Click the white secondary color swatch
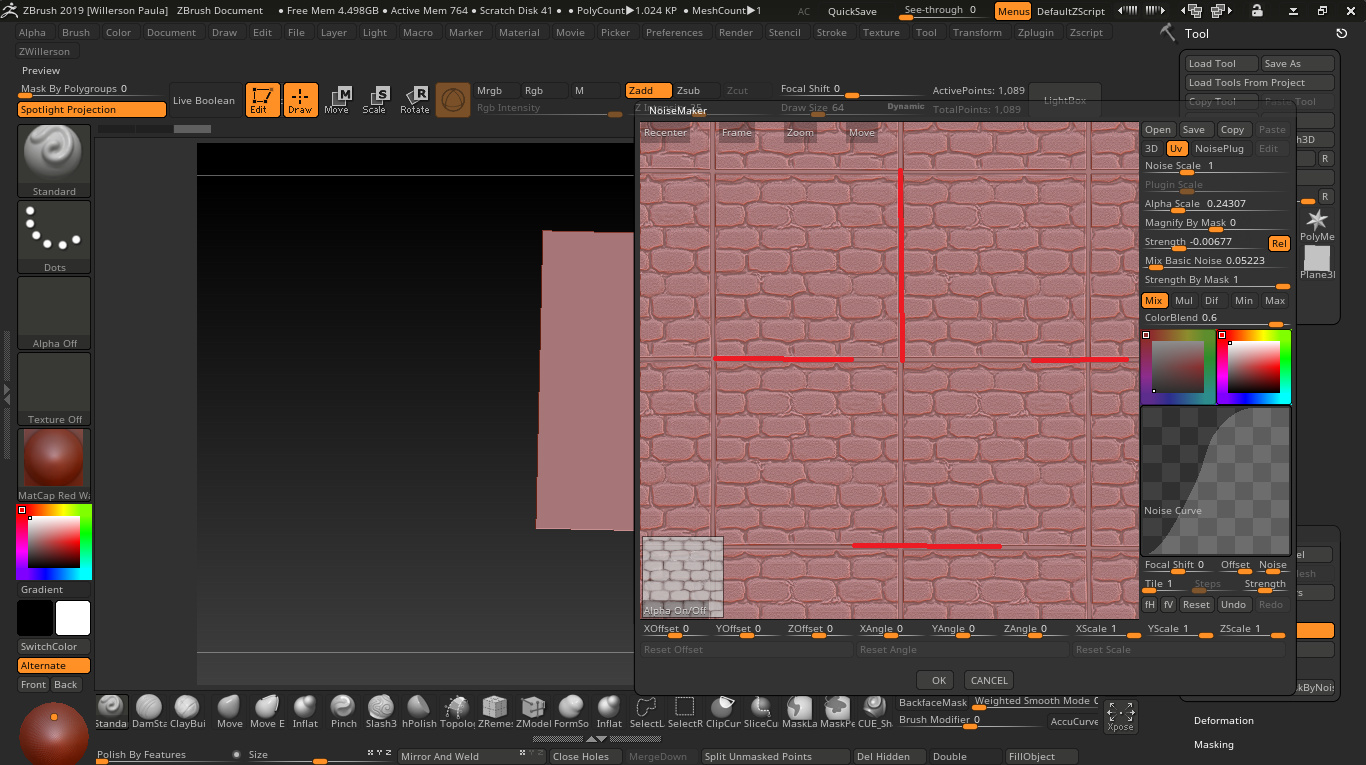 [73, 618]
